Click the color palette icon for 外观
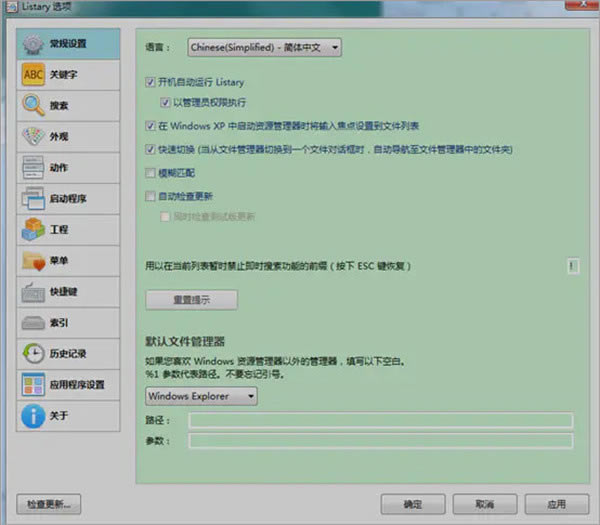This screenshot has width=600, height=525. pyautogui.click(x=33, y=136)
